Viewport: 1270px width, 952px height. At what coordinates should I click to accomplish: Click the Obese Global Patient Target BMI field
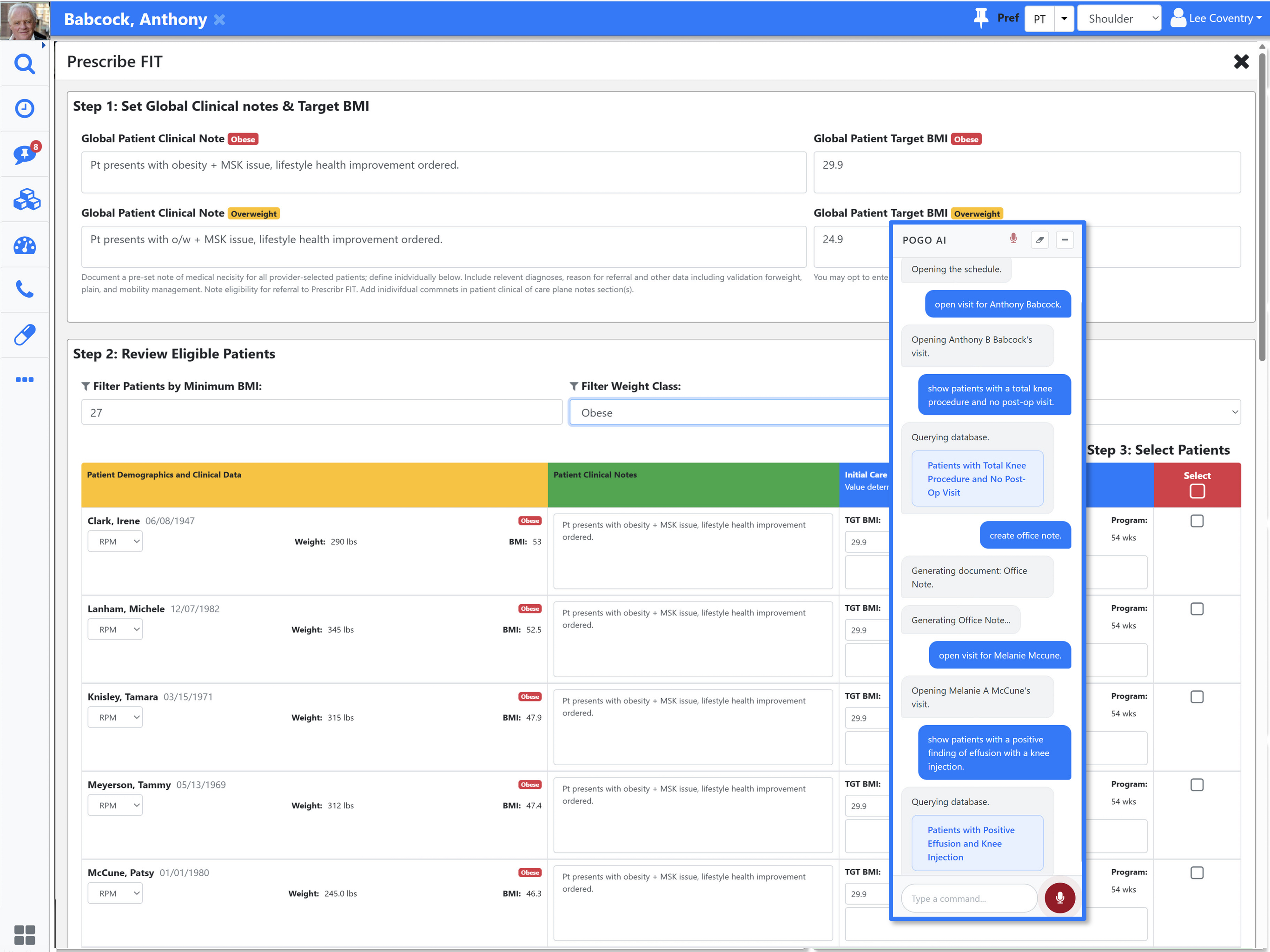tap(1027, 172)
